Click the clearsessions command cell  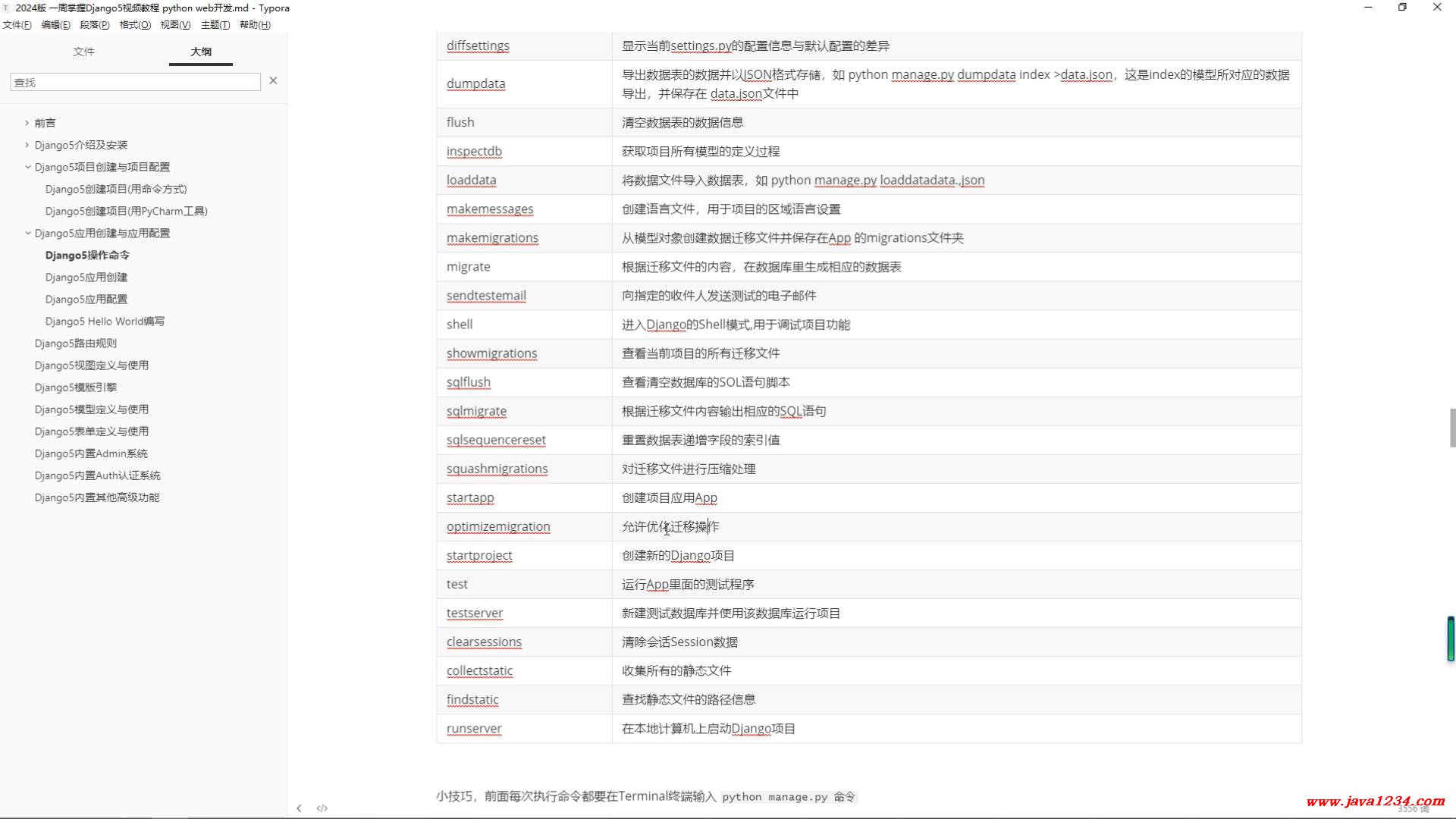(x=524, y=641)
